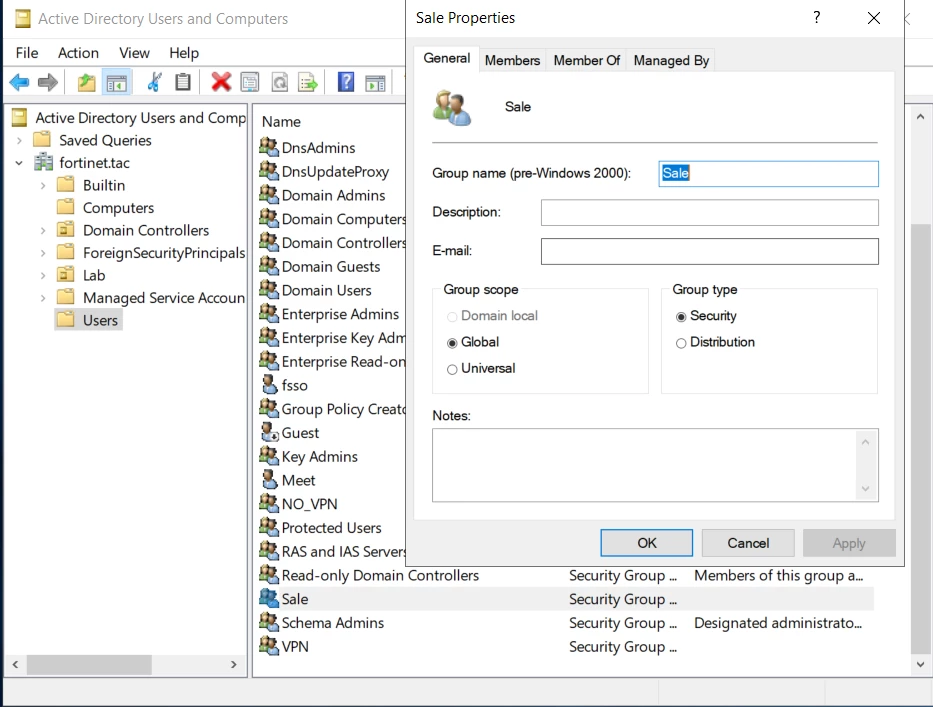Image resolution: width=933 pixels, height=707 pixels.
Task: Click the Forward arrow toolbar icon
Action: click(48, 82)
